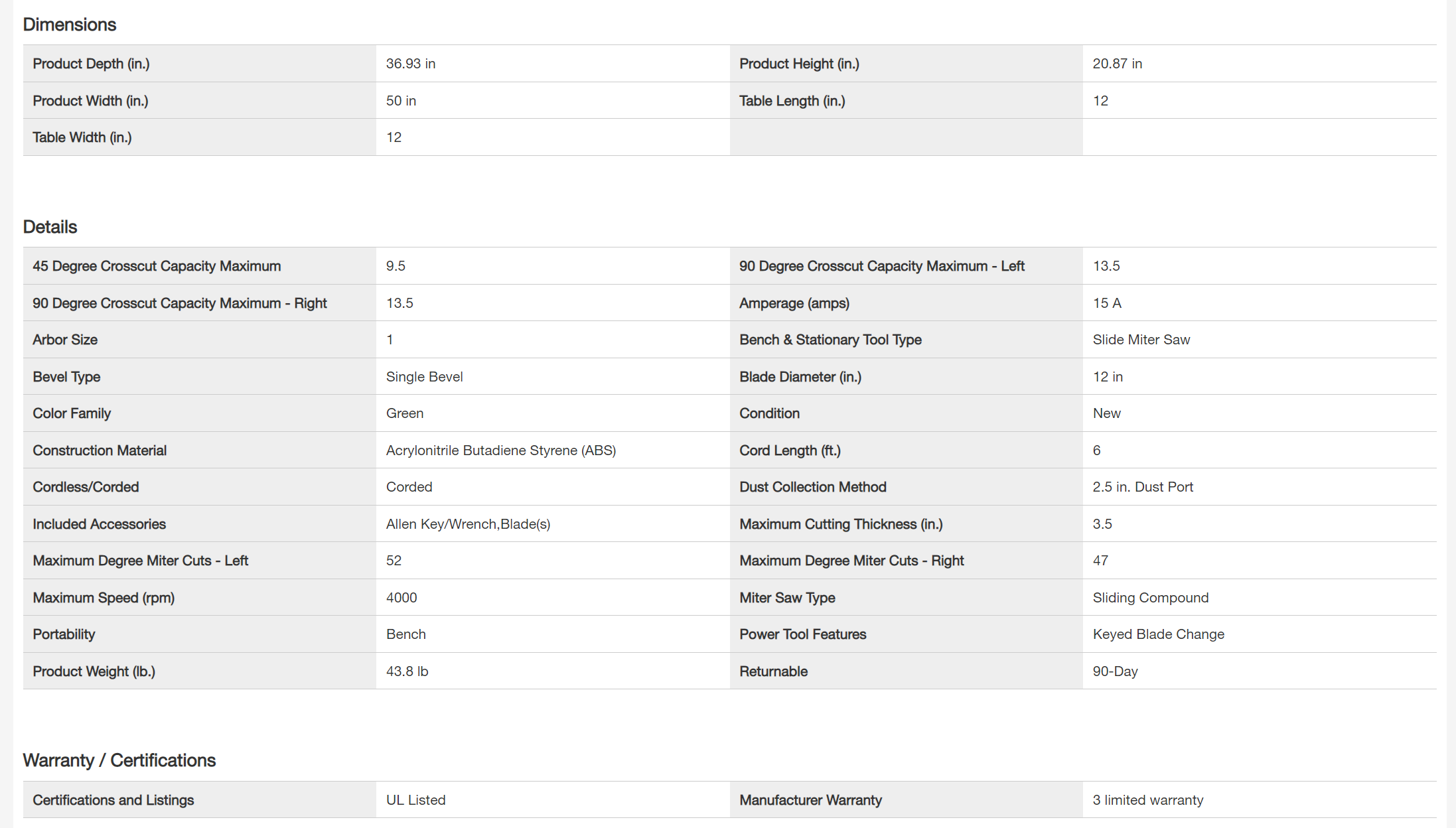The width and height of the screenshot is (1456, 828).
Task: Click the Color Family Green value
Action: 405,413
